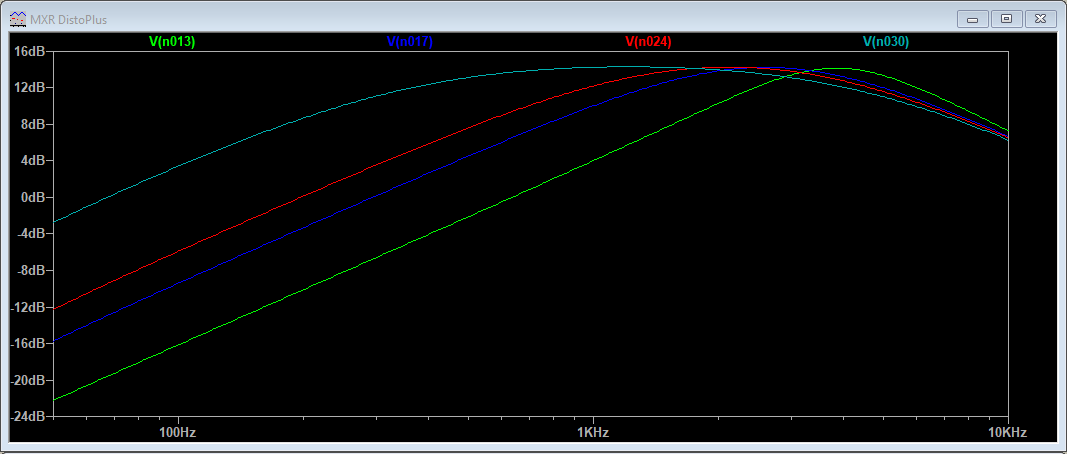Maximize the MXR DistoPlus plot window
The height and width of the screenshot is (454, 1067).
[1006, 19]
